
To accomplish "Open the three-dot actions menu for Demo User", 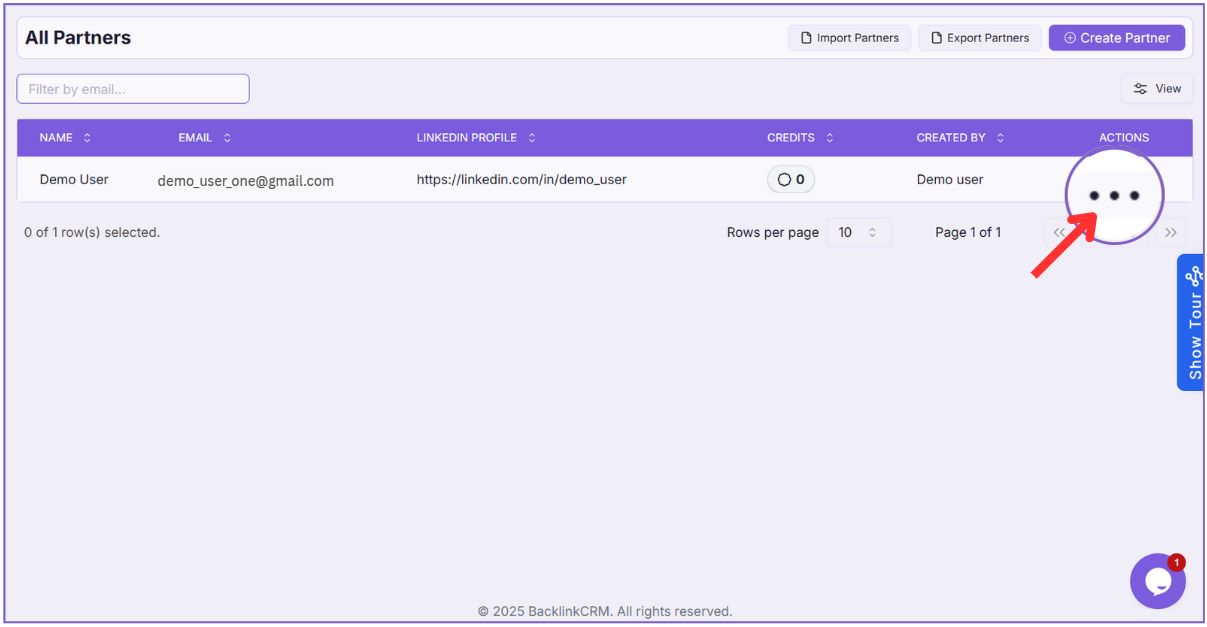I will [x=1113, y=195].
